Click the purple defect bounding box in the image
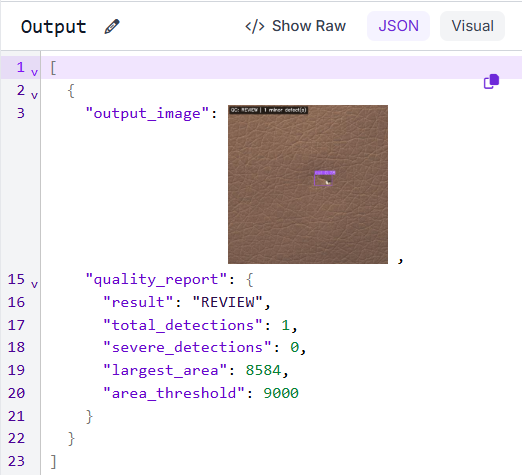This screenshot has height=475, width=522. 323,178
